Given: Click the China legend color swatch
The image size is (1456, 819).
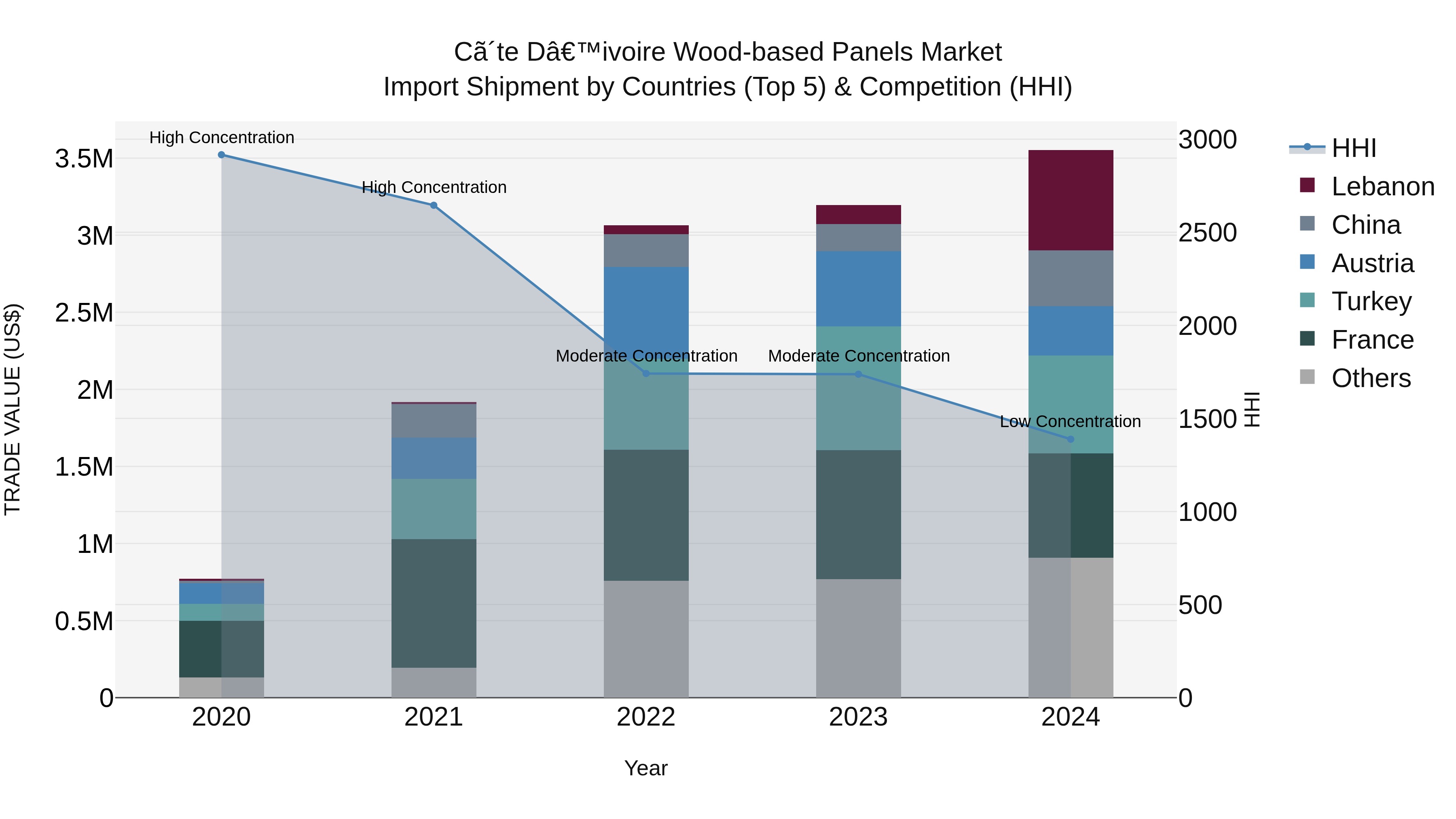Looking at the screenshot, I should click(1307, 223).
